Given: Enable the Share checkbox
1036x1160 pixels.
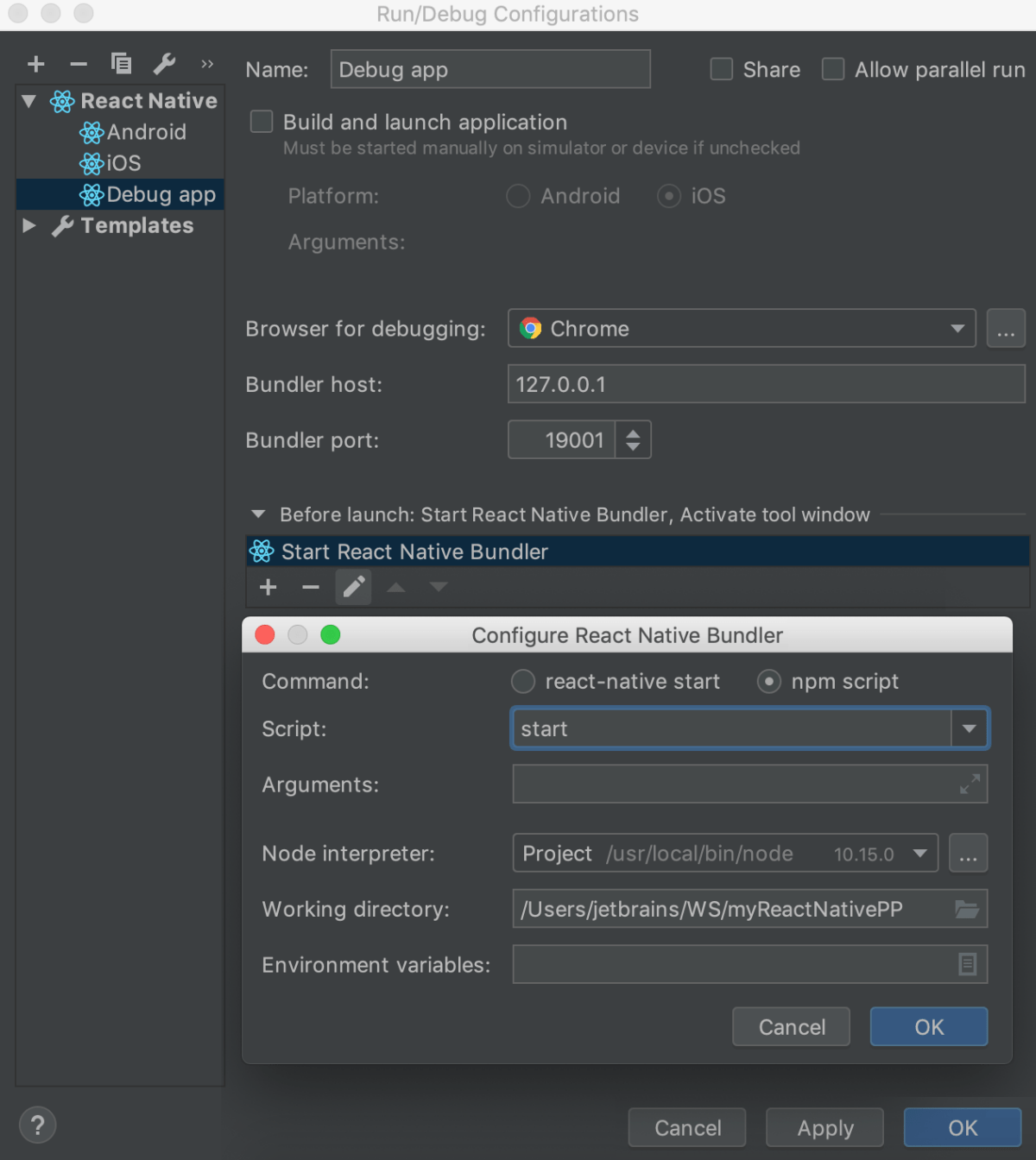Looking at the screenshot, I should pos(722,69).
